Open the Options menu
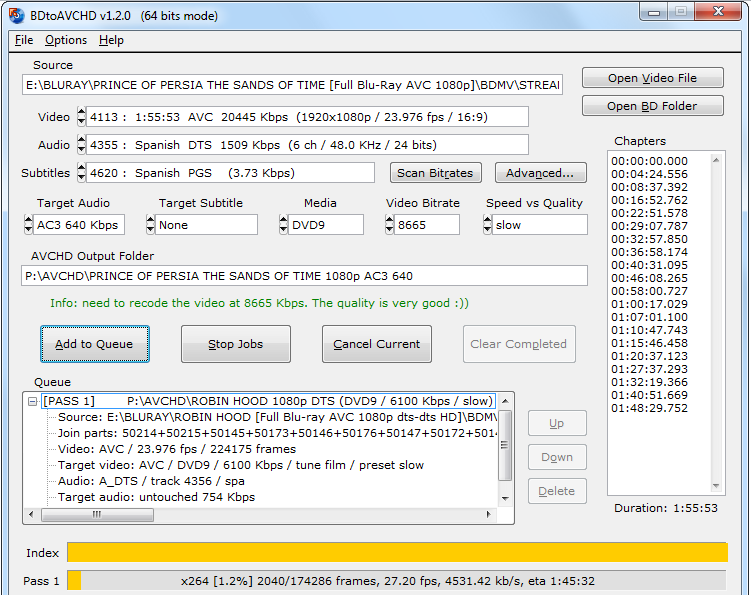This screenshot has width=751, height=595. coord(66,40)
